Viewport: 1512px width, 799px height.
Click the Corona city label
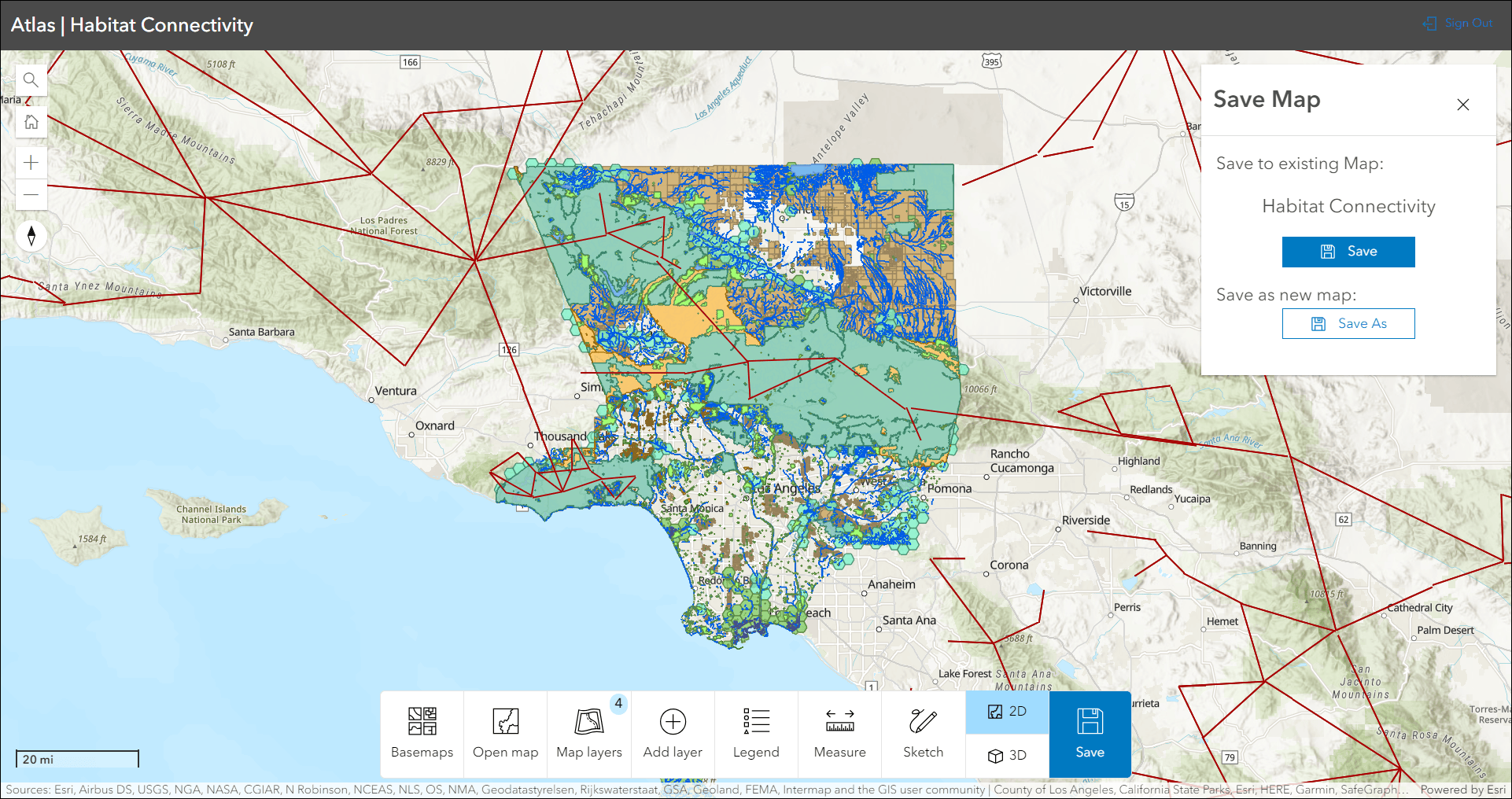(x=1009, y=565)
